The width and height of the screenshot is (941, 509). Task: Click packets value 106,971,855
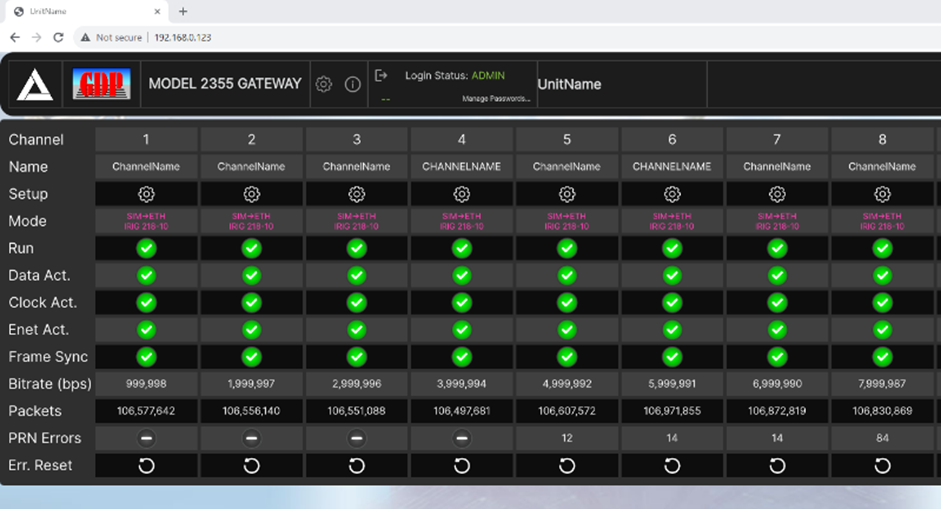coord(672,411)
